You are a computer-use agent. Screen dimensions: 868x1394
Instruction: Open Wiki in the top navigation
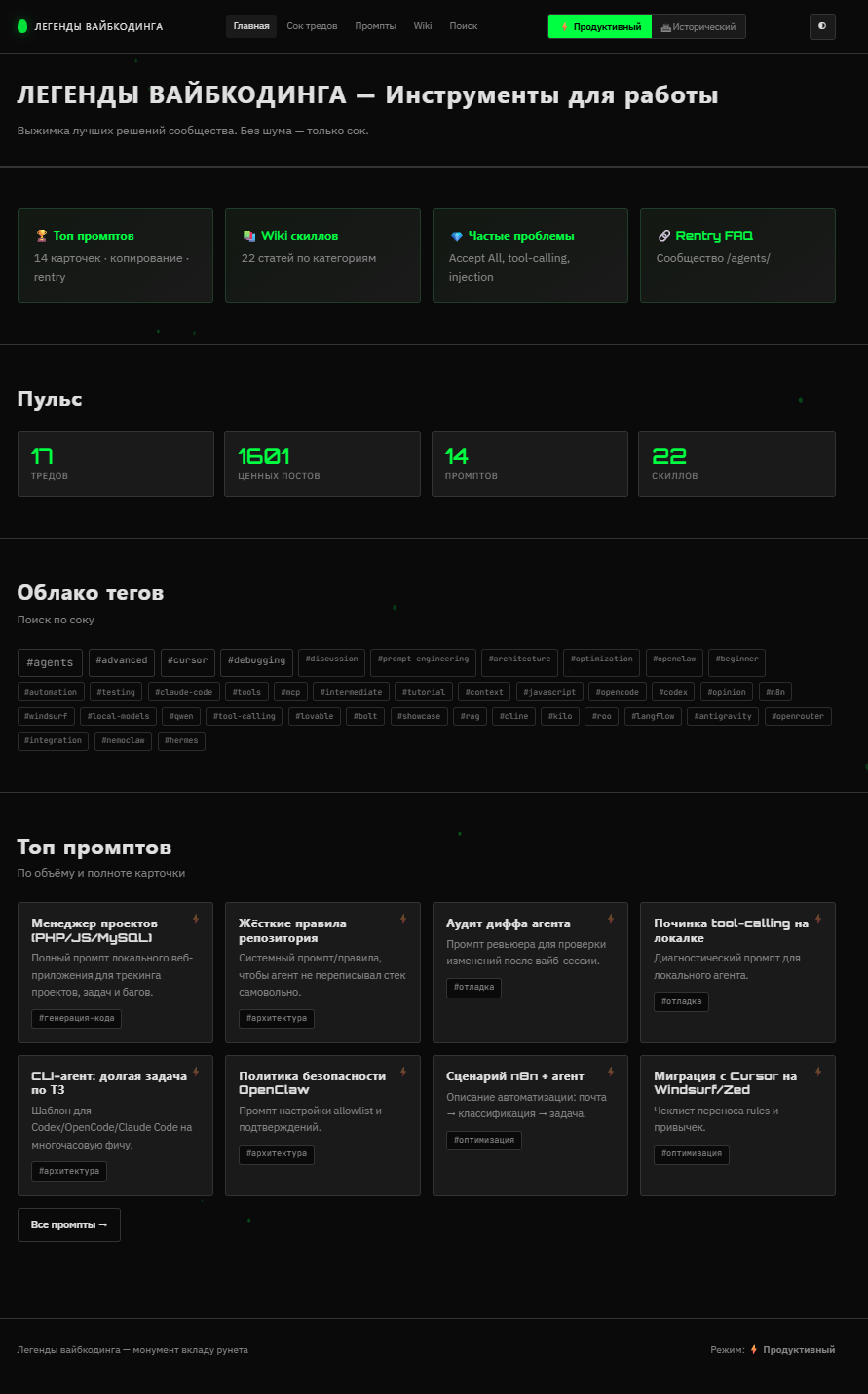423,26
